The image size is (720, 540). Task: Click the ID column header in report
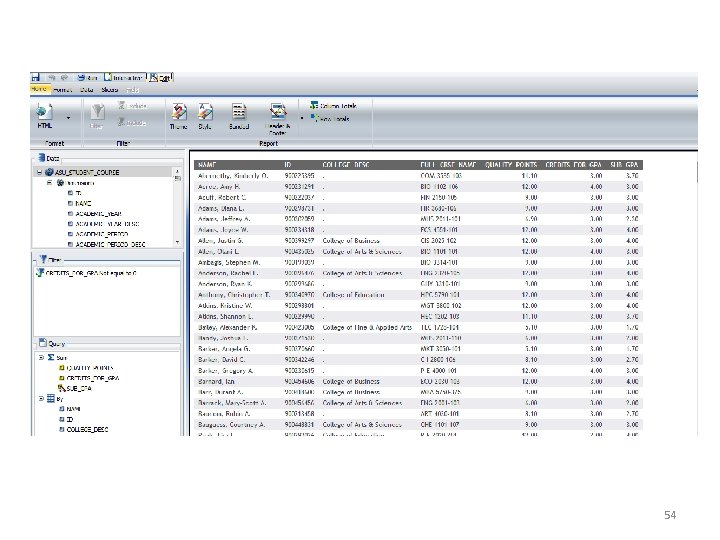(x=288, y=164)
